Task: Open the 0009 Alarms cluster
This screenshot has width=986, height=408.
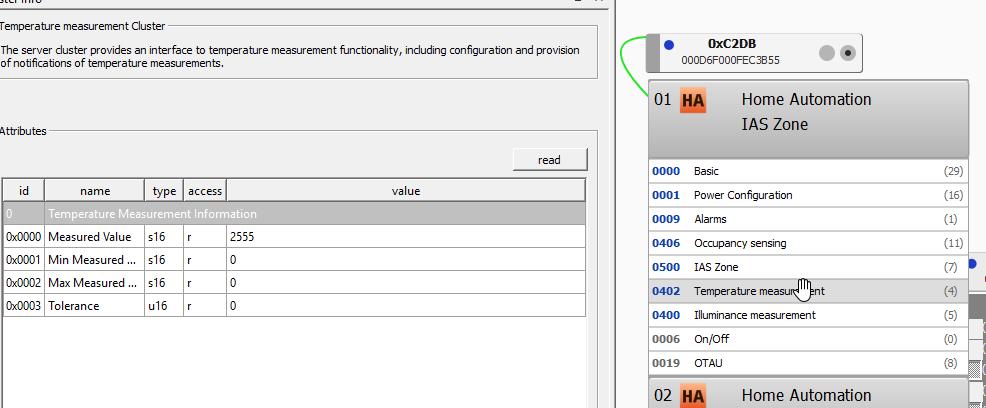Action: tap(809, 219)
